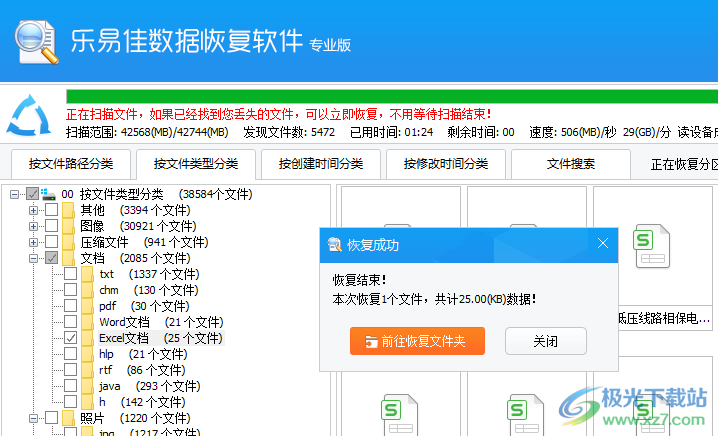Collapse the 照片 tree node

coord(33,419)
